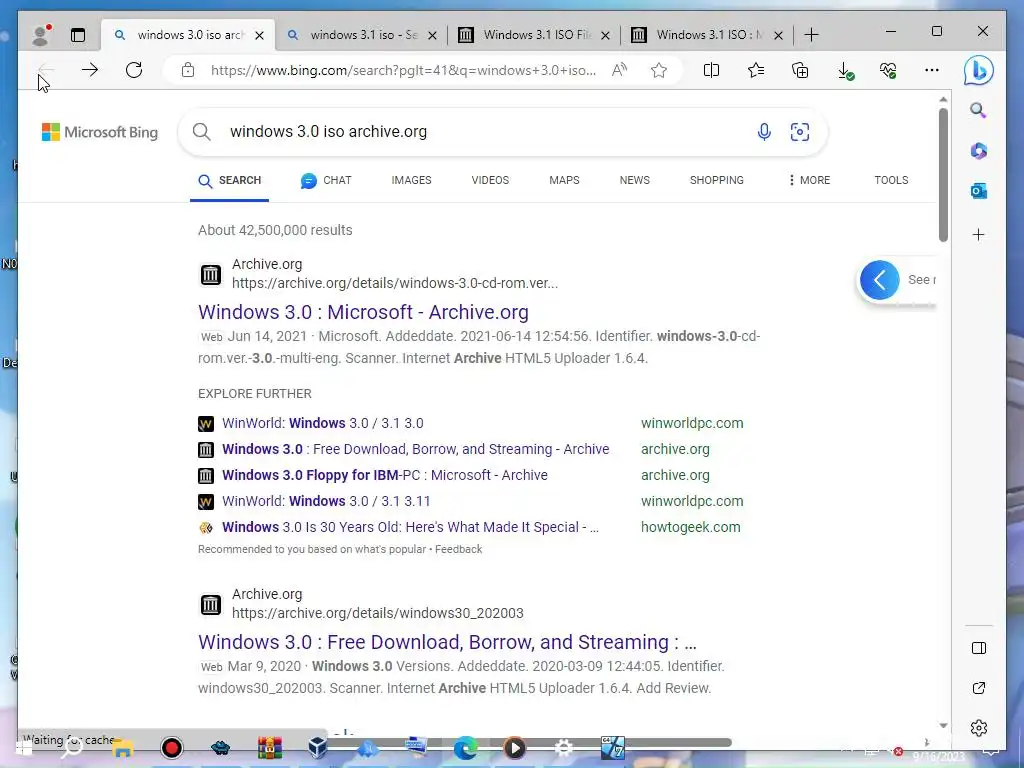1024x768 pixels.
Task: Open Microsoft Edge from the taskbar
Action: [465, 748]
